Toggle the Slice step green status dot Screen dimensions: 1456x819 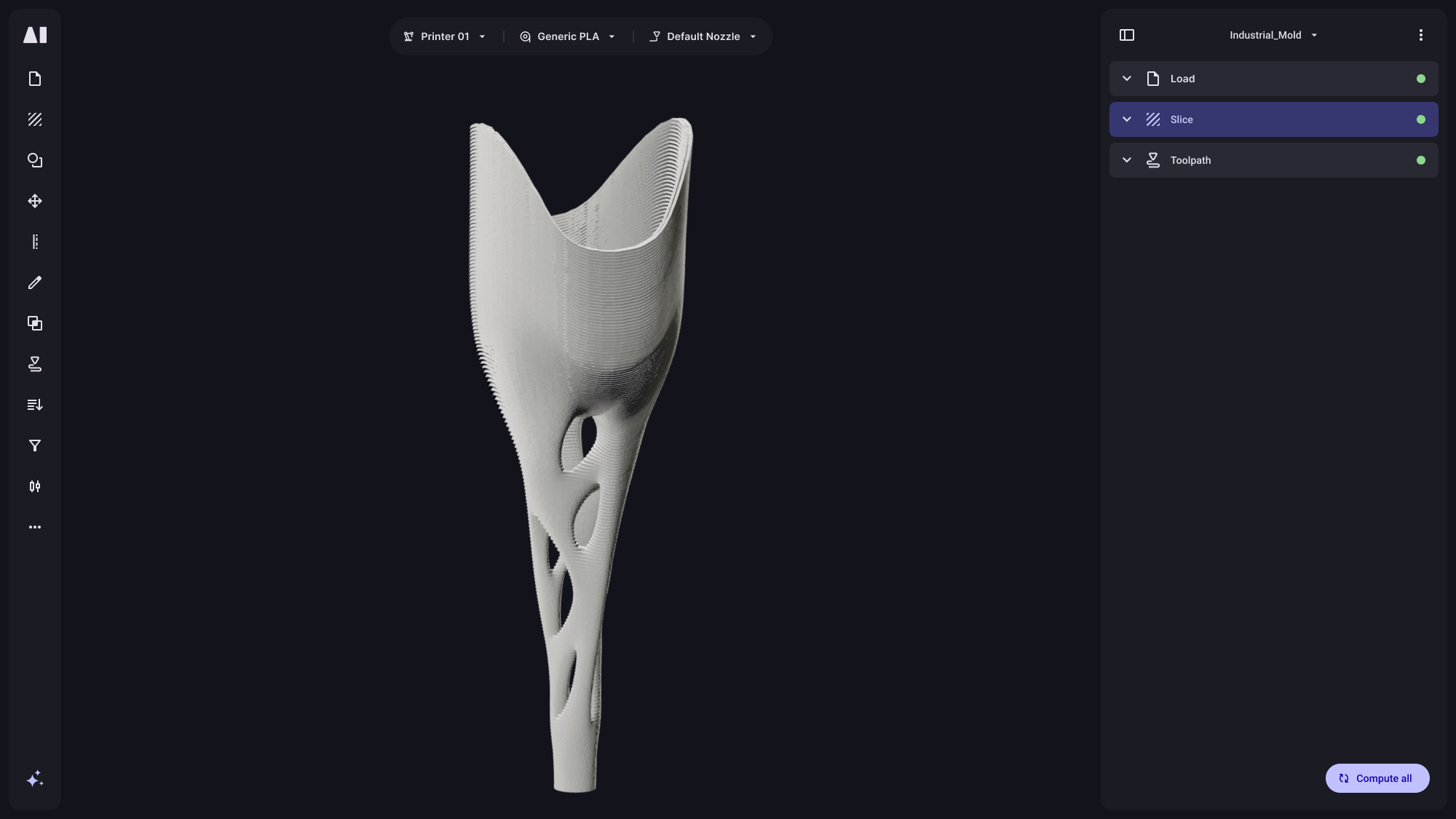pos(1420,119)
